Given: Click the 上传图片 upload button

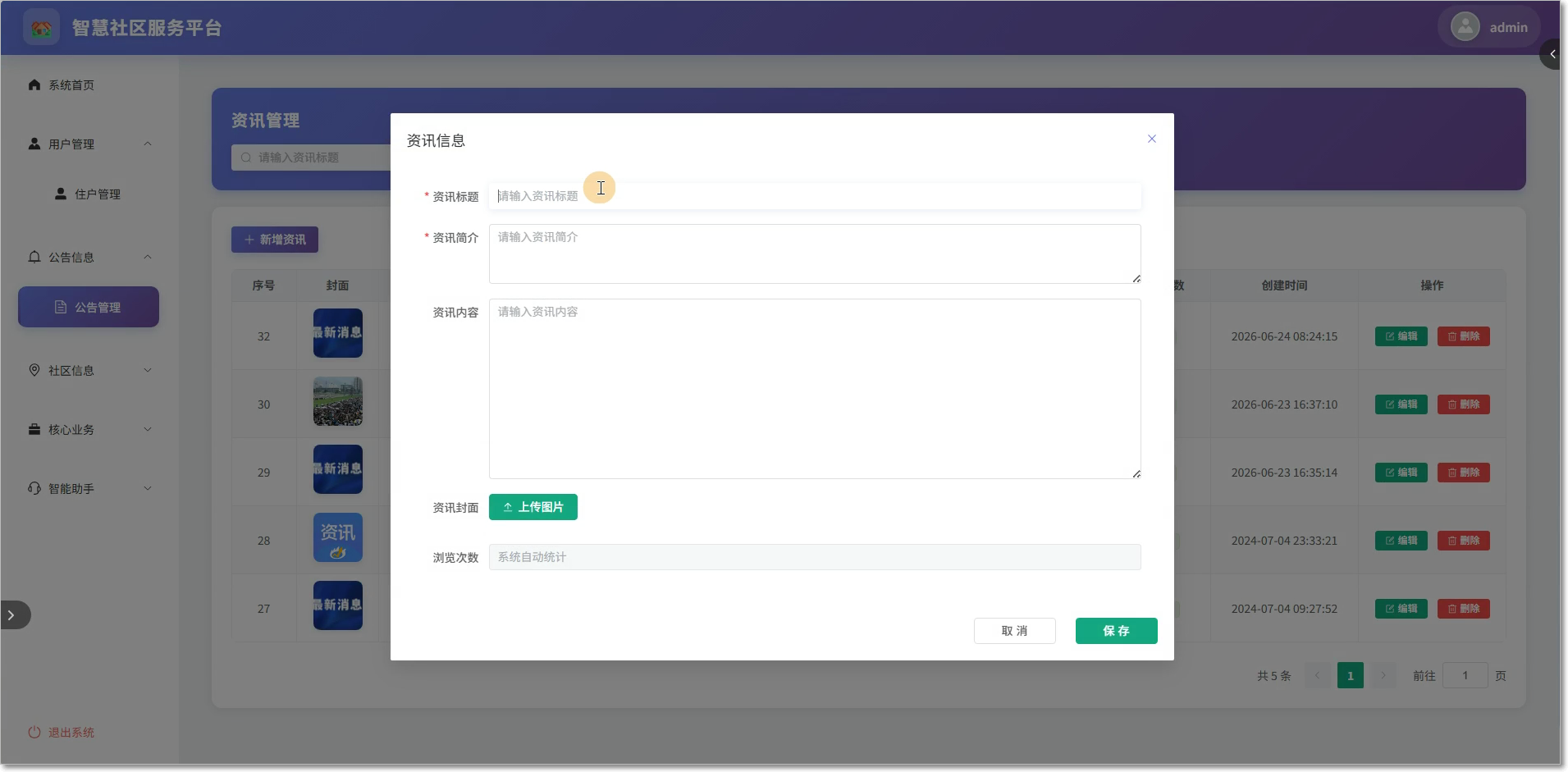Looking at the screenshot, I should [x=533, y=507].
